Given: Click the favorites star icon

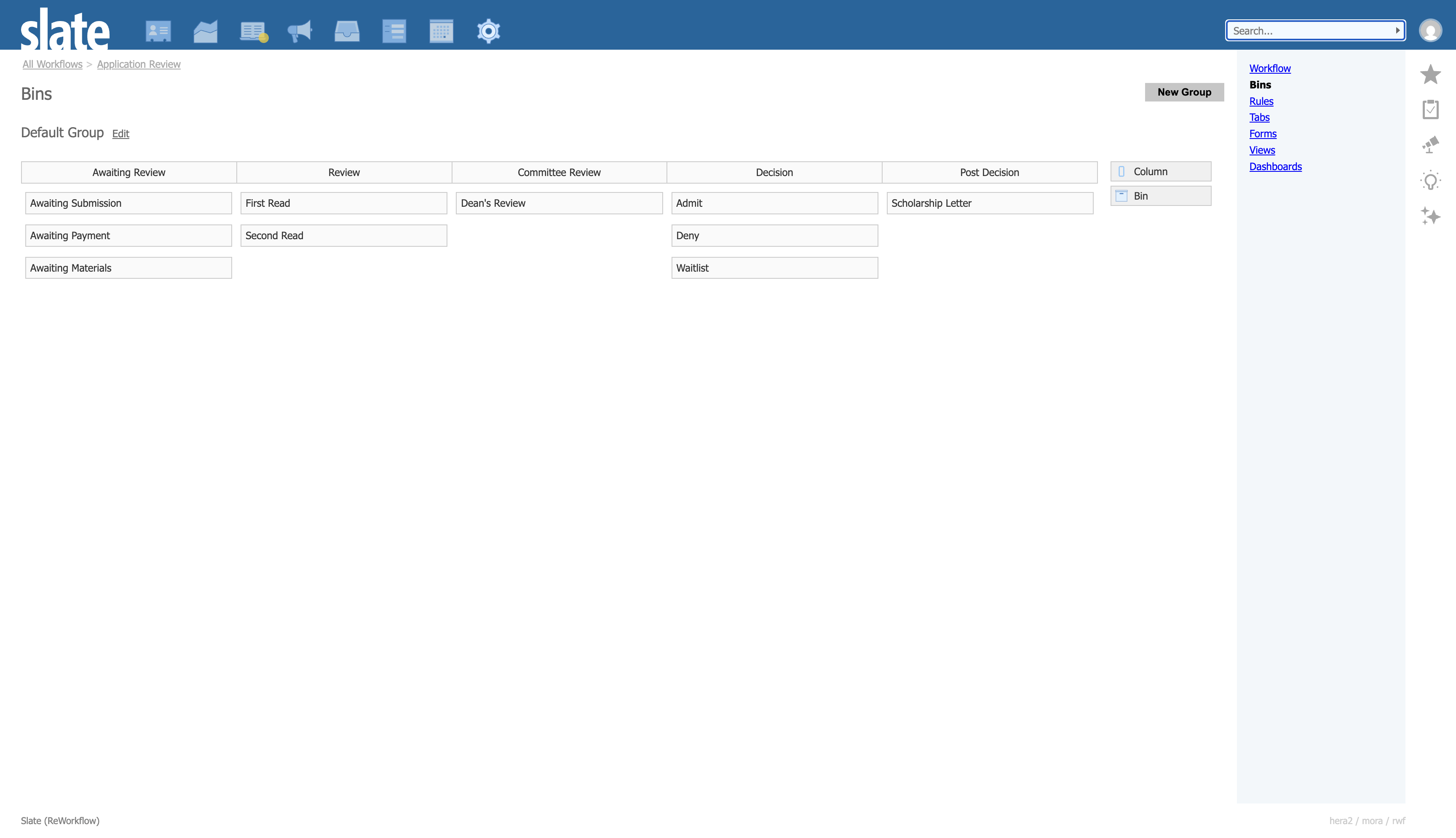Looking at the screenshot, I should (1430, 74).
